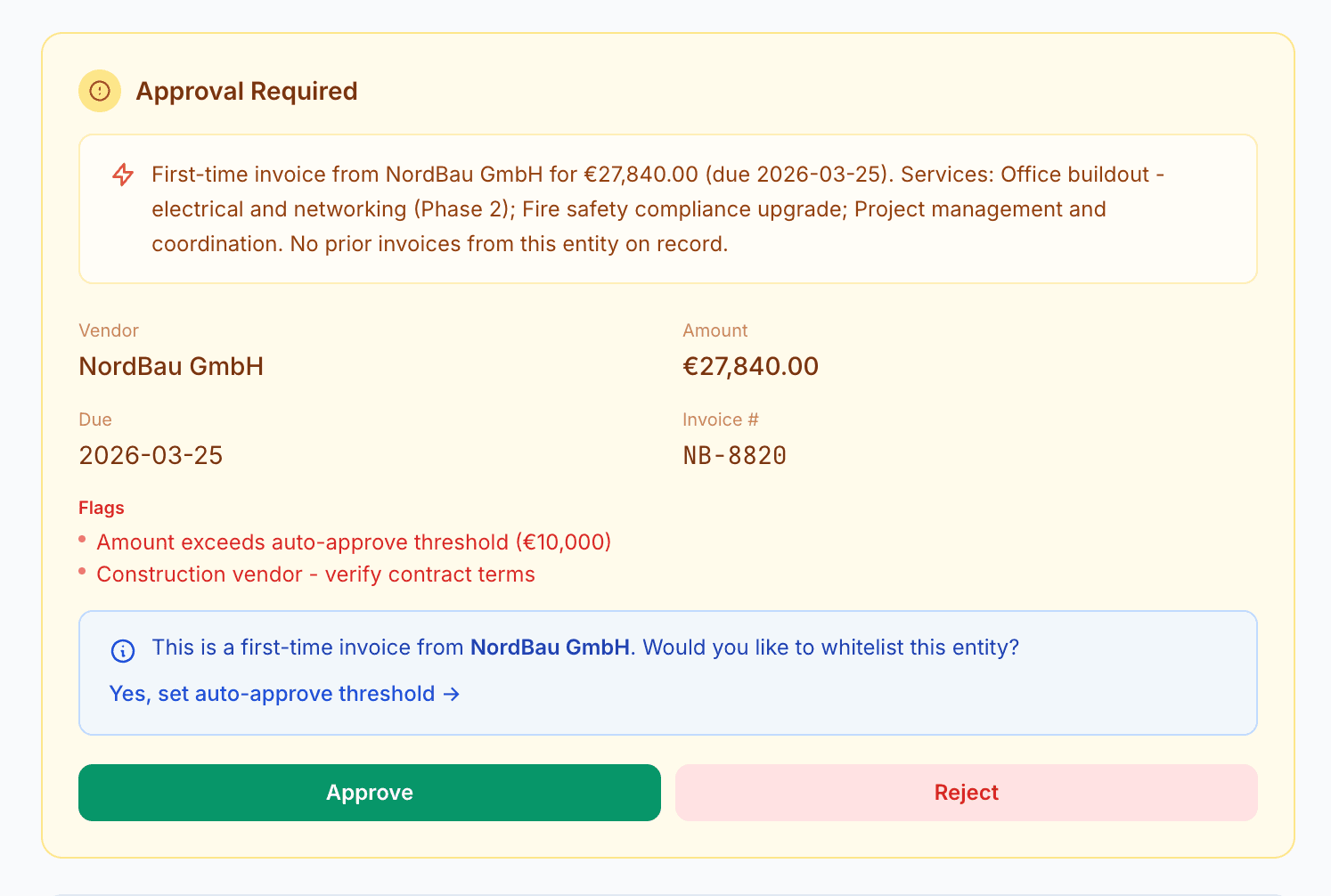The height and width of the screenshot is (896, 1331).
Task: Click the info icon in whitelist prompt
Action: pos(123,650)
